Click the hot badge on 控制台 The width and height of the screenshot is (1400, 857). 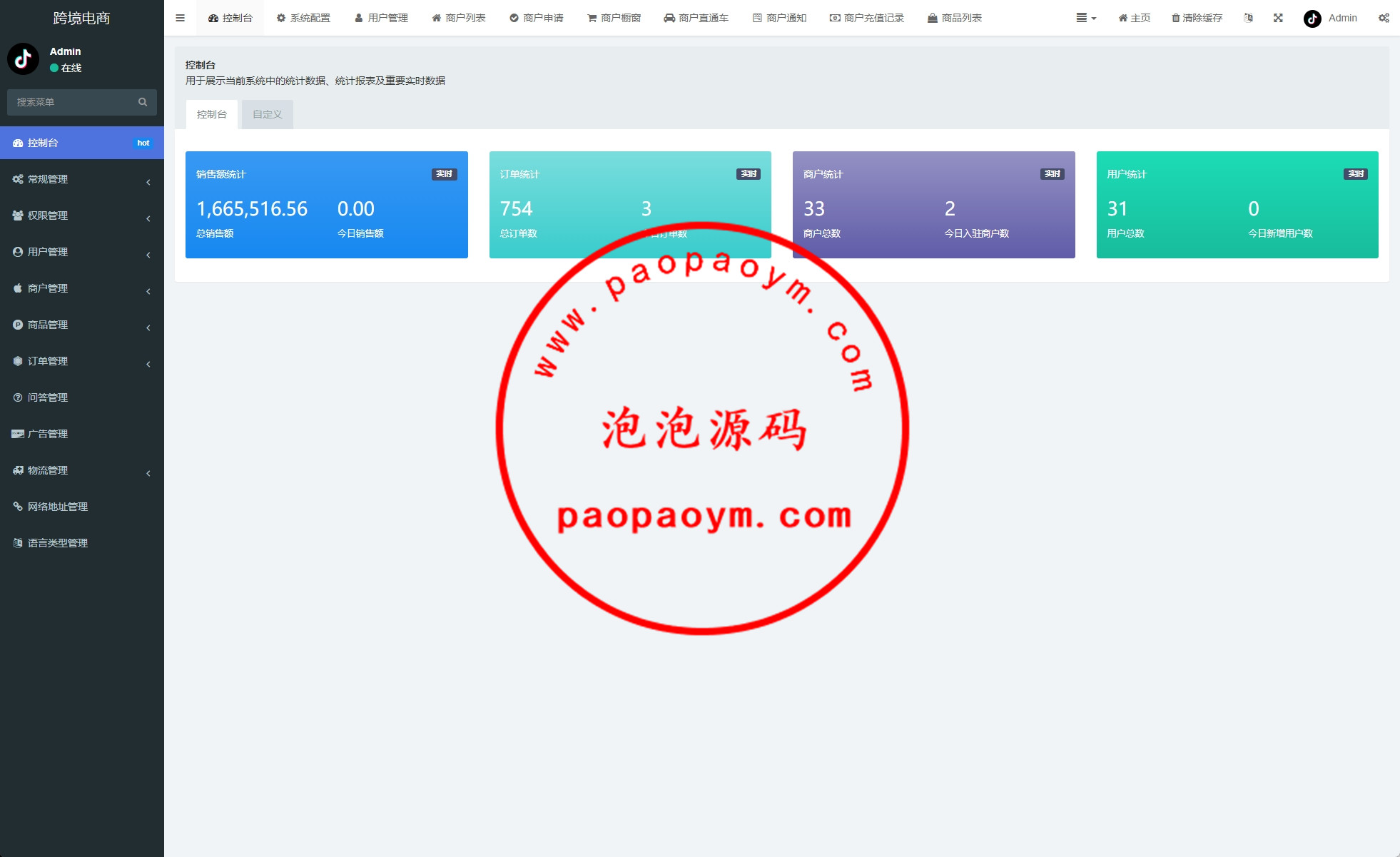(x=143, y=143)
